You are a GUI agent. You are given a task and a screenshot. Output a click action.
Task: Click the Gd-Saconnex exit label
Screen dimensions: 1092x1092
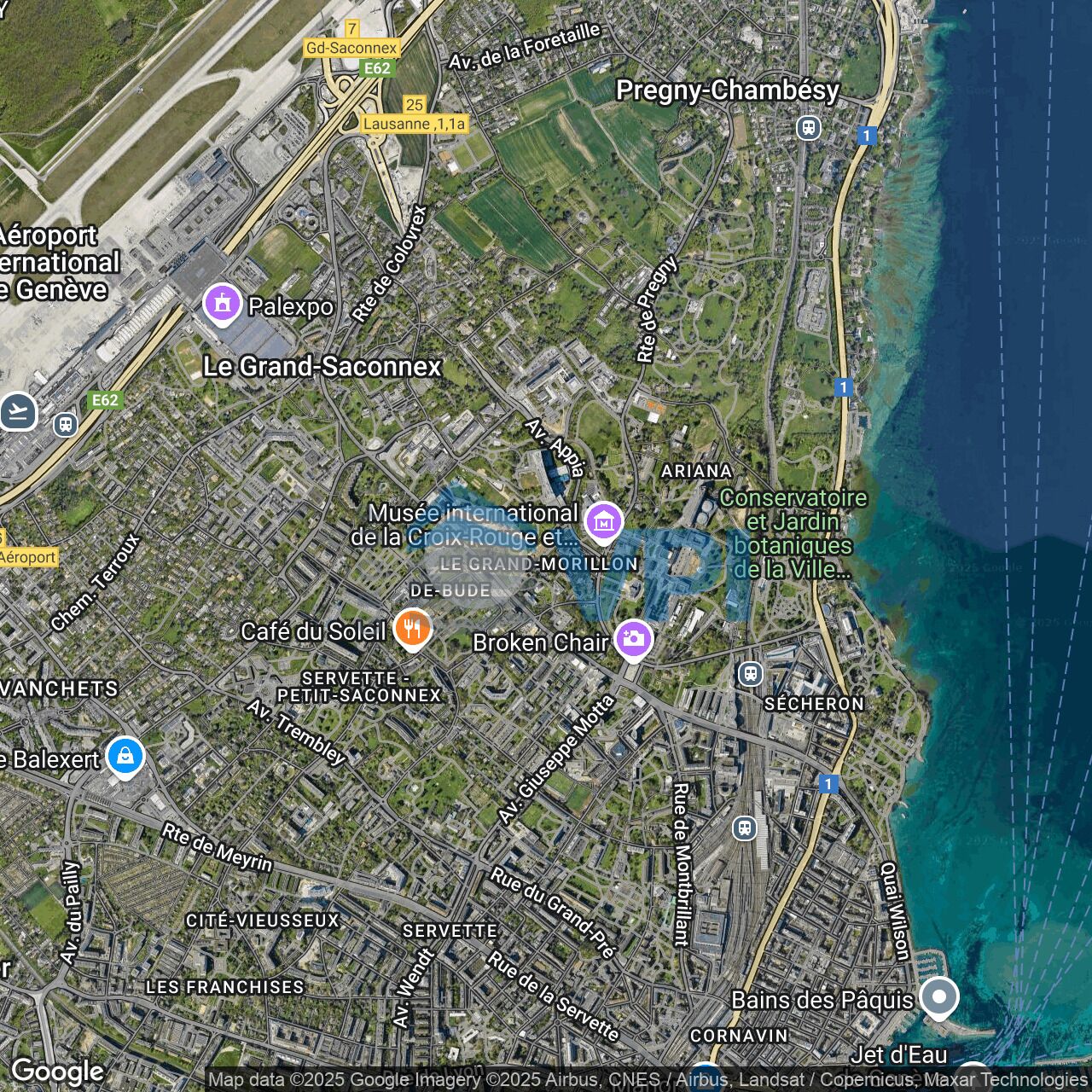(x=351, y=48)
